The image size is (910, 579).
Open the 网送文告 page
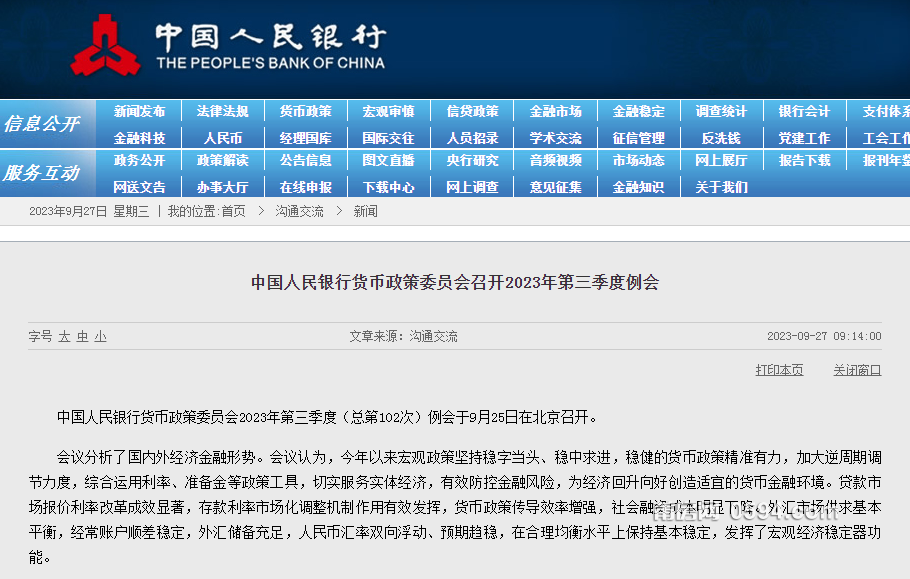[x=139, y=187]
